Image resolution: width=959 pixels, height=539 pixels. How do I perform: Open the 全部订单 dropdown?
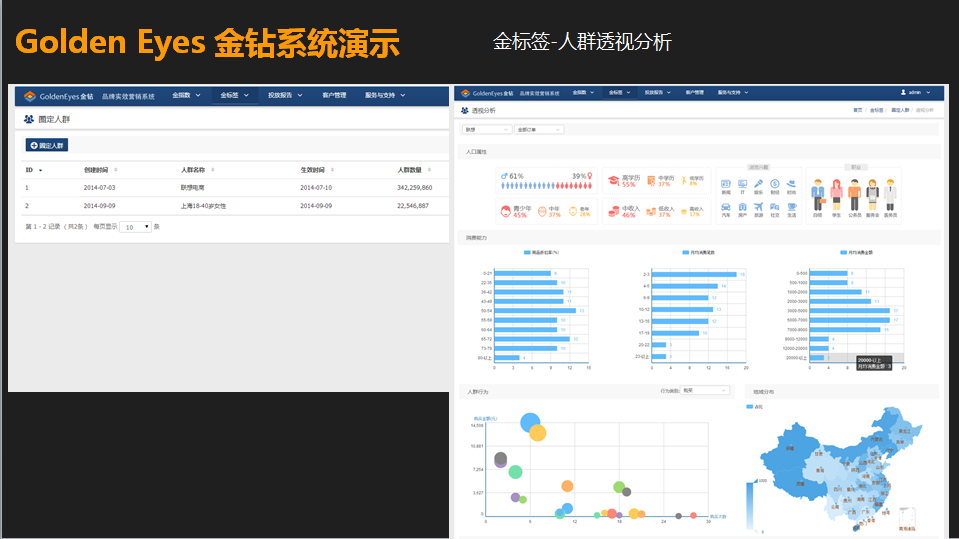[538, 130]
